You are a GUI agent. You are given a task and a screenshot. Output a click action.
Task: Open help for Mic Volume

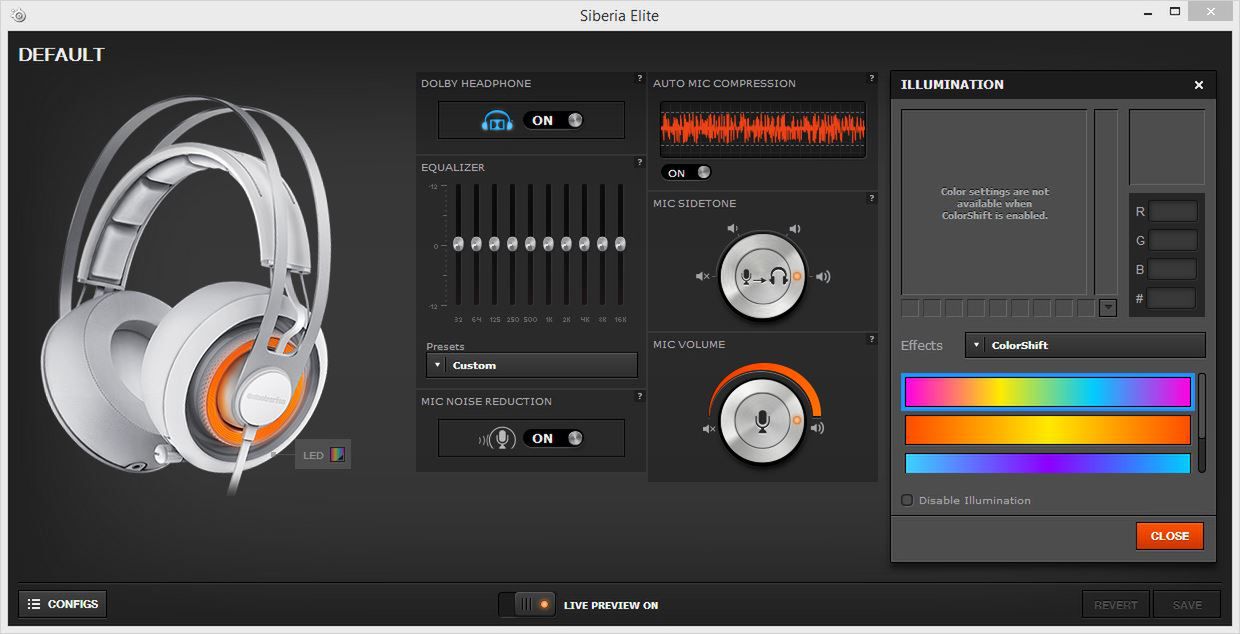coord(873,339)
